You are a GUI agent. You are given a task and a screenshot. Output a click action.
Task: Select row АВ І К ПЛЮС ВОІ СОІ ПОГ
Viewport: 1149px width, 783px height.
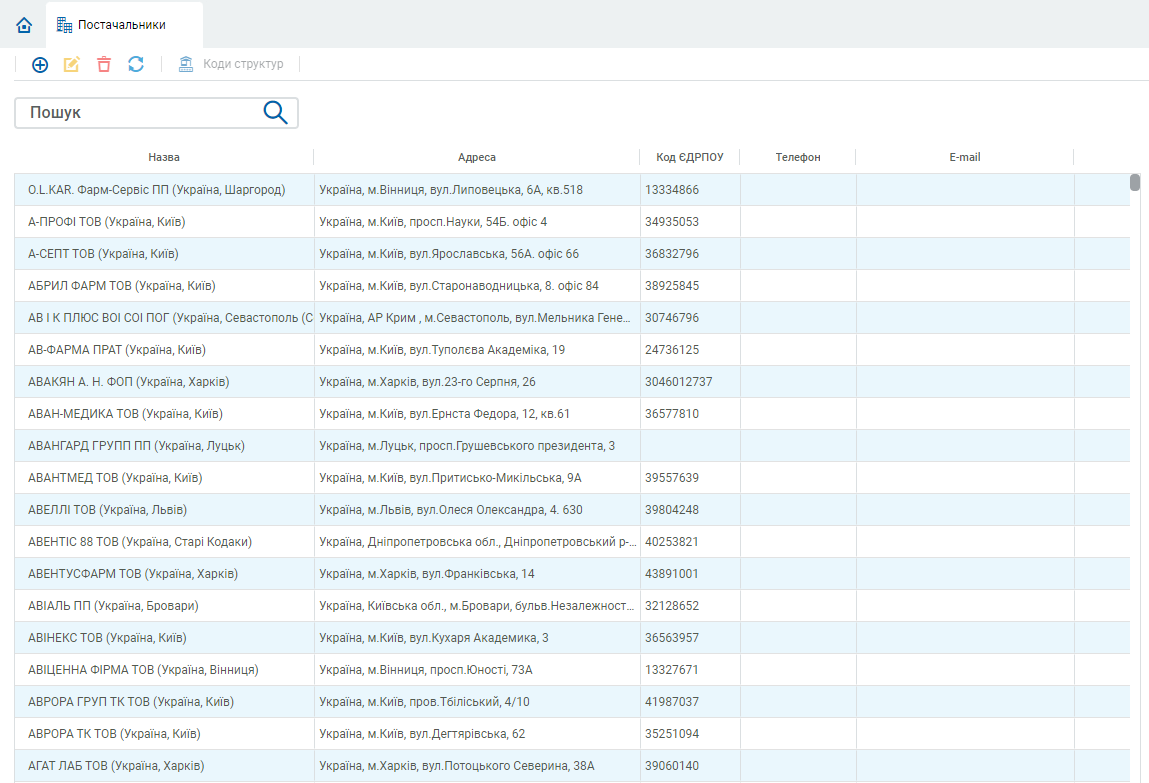(x=572, y=318)
